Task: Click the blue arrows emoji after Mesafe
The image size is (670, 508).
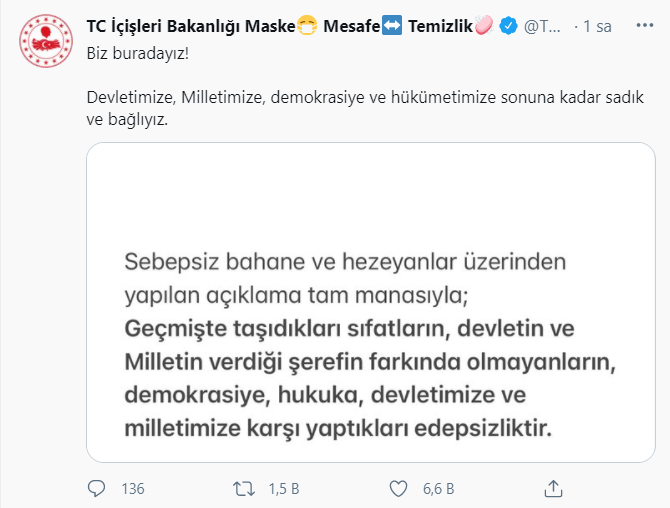Action: pyautogui.click(x=392, y=25)
